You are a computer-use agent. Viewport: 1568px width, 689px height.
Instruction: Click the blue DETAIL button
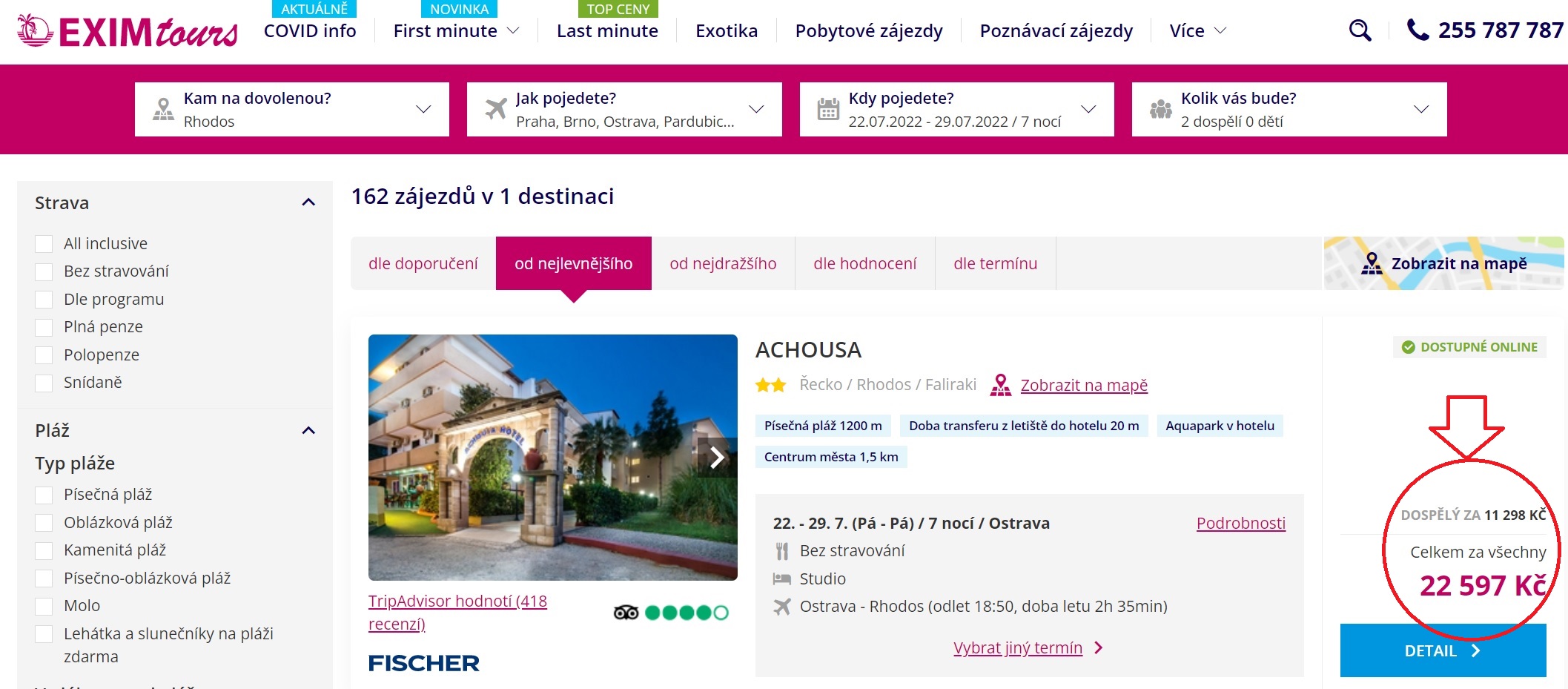[x=1443, y=650]
